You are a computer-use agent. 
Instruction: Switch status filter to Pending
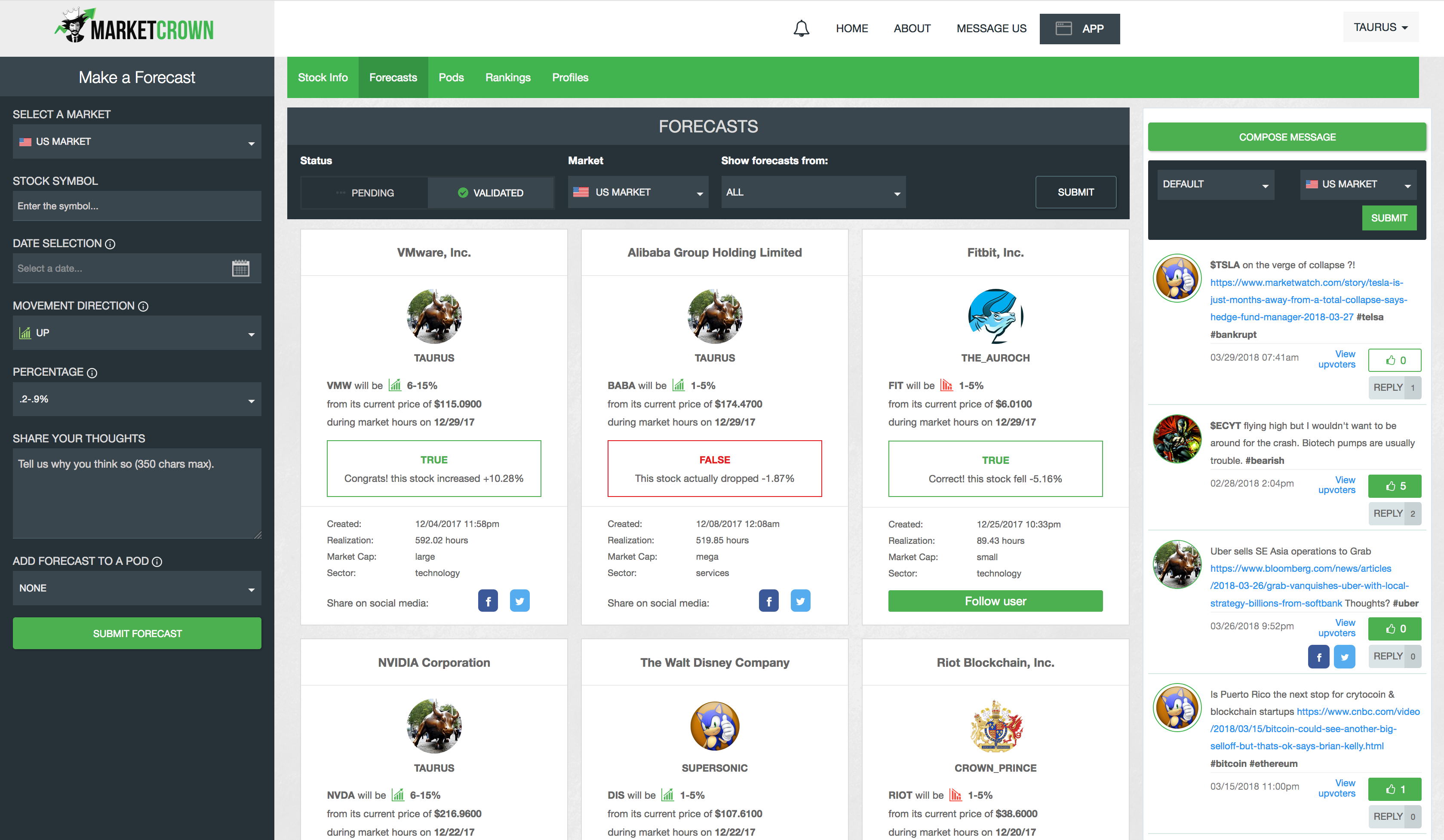coord(364,193)
